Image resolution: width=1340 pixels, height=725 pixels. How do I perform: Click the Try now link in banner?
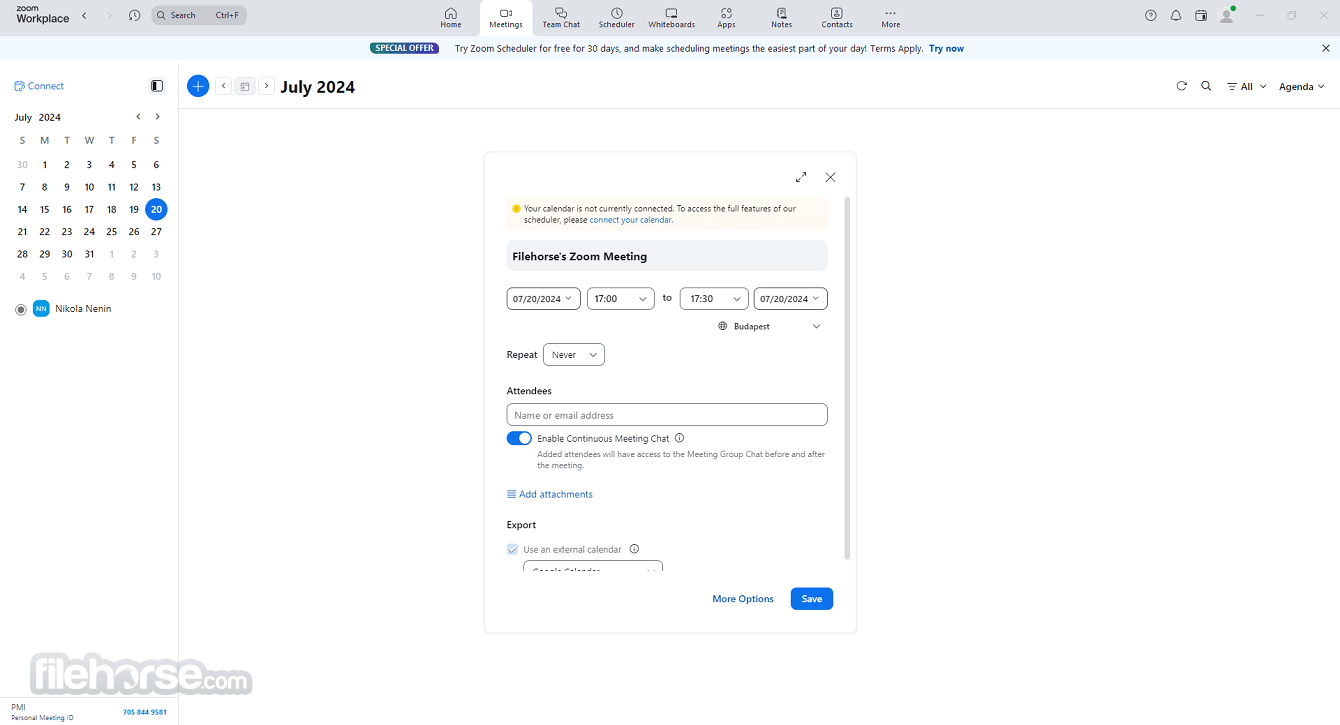click(x=946, y=48)
